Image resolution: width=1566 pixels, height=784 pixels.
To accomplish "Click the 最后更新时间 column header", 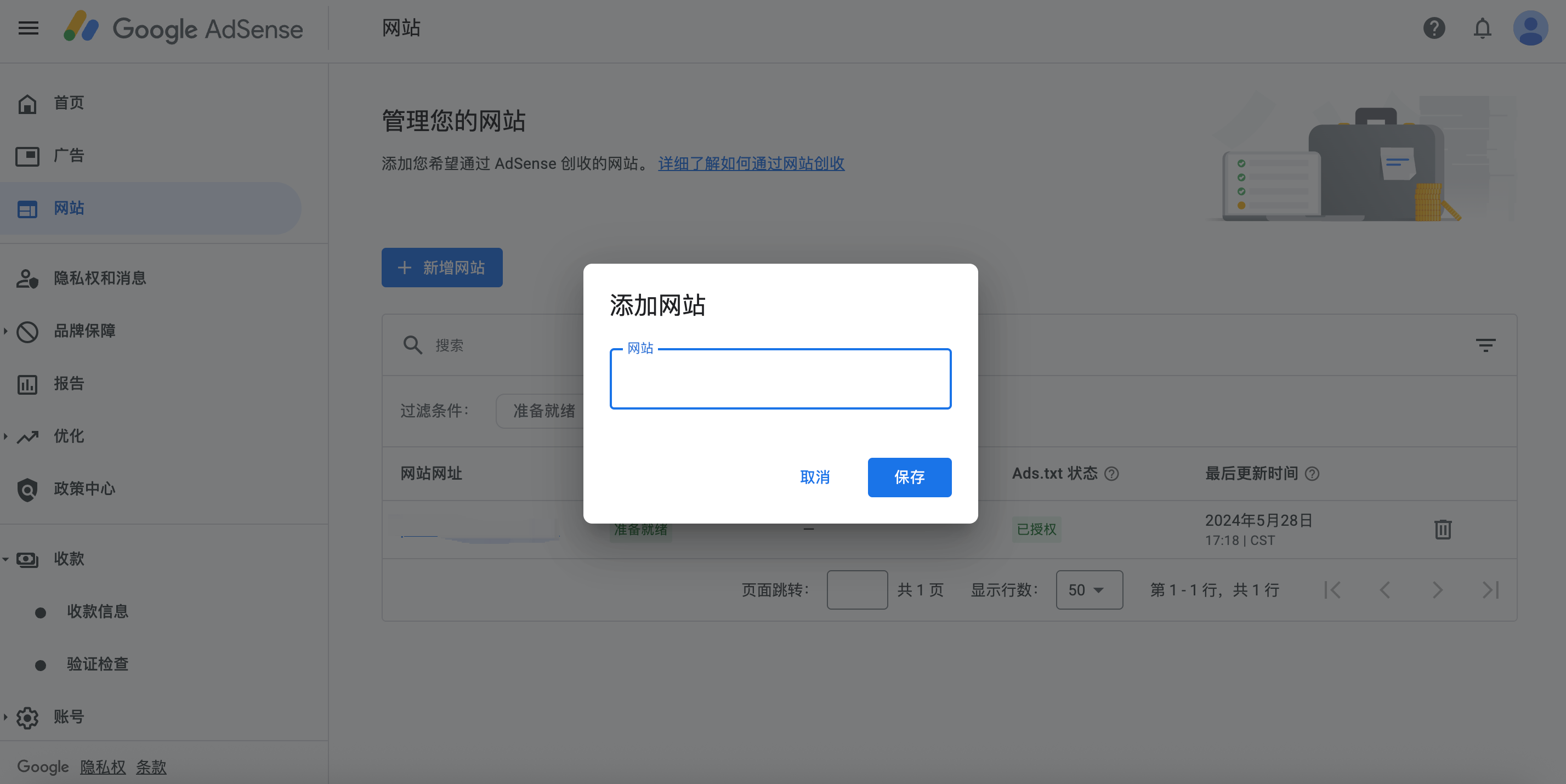I will (1252, 474).
